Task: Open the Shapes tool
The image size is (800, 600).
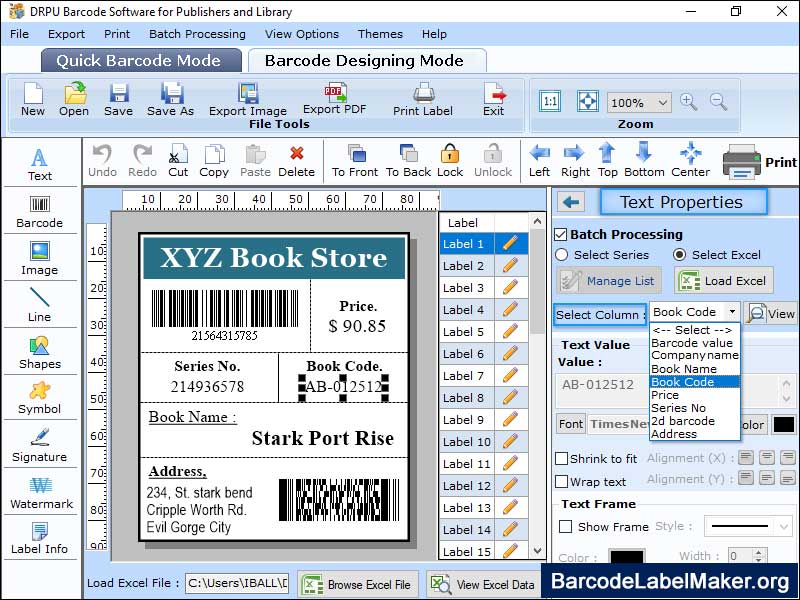Action: (39, 352)
